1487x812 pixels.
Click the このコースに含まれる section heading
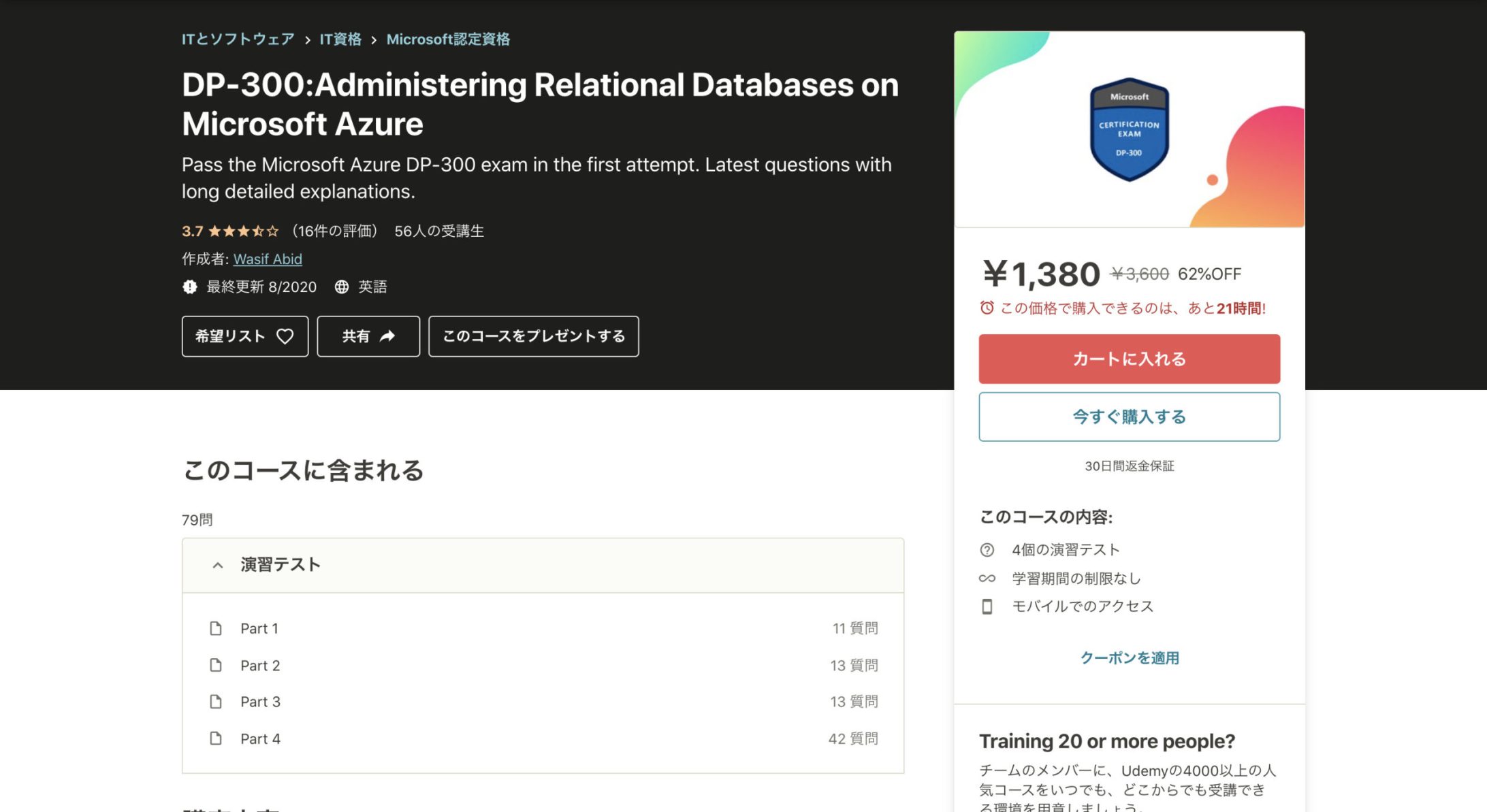(303, 470)
